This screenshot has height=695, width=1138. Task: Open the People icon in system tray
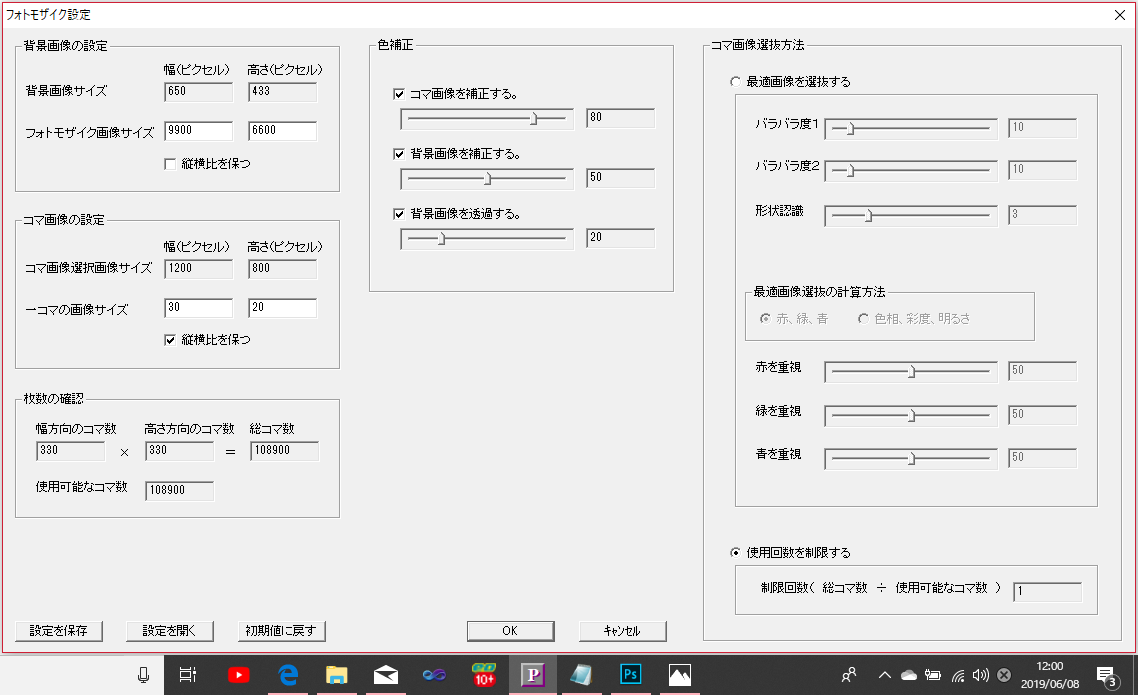click(848, 675)
